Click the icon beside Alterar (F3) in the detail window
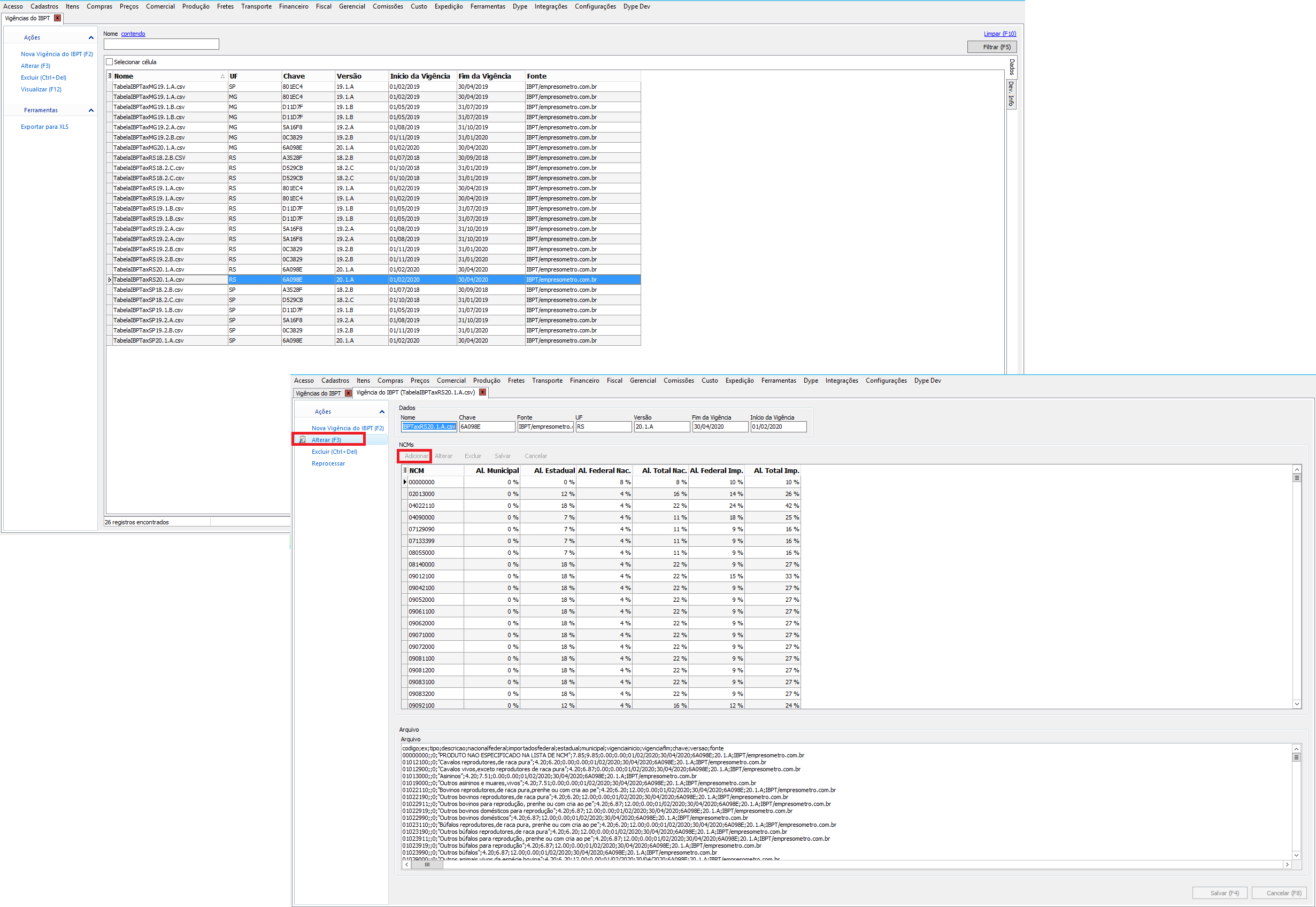The width and height of the screenshot is (1316, 907). pyautogui.click(x=303, y=439)
